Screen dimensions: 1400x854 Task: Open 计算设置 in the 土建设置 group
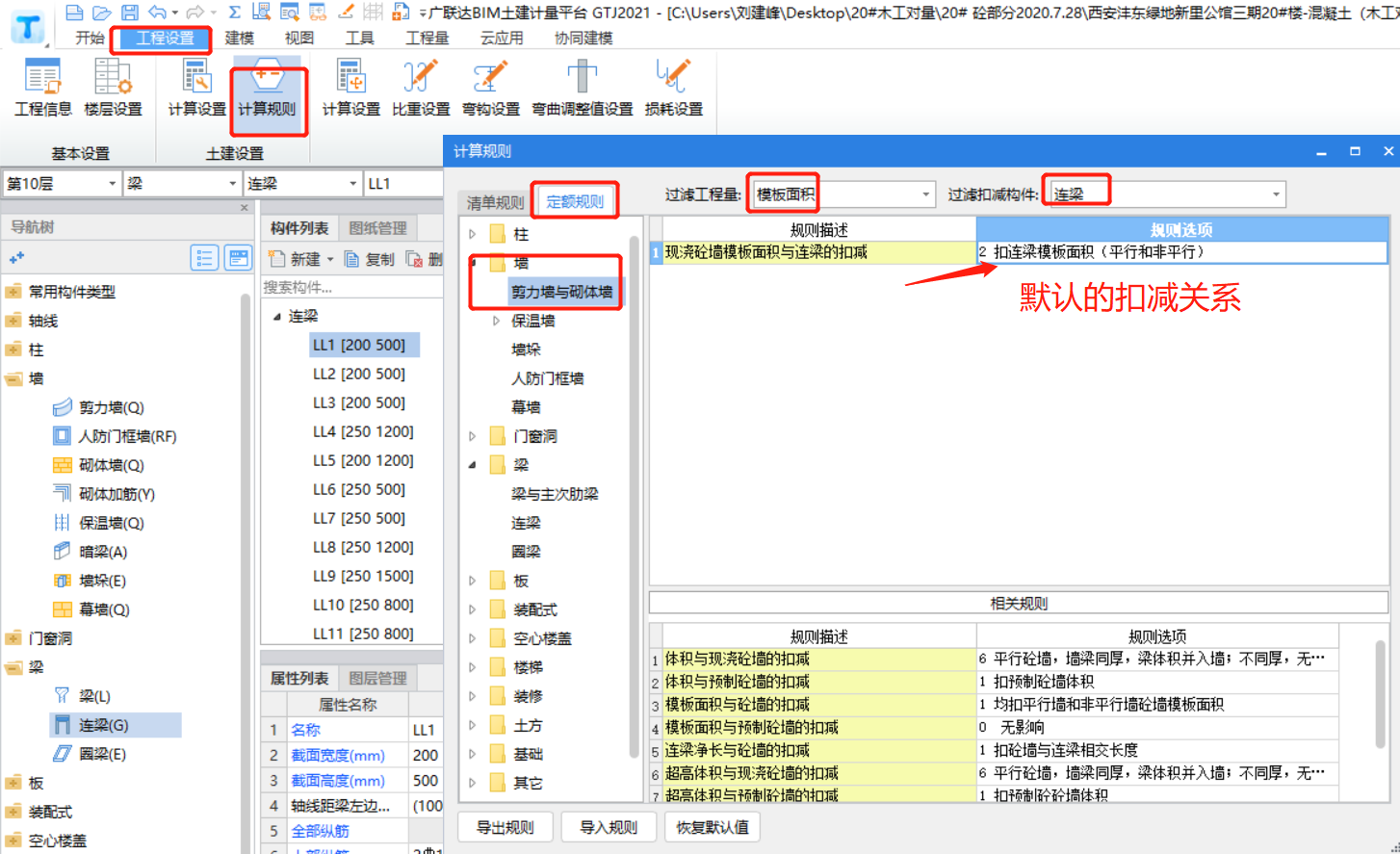tap(196, 87)
